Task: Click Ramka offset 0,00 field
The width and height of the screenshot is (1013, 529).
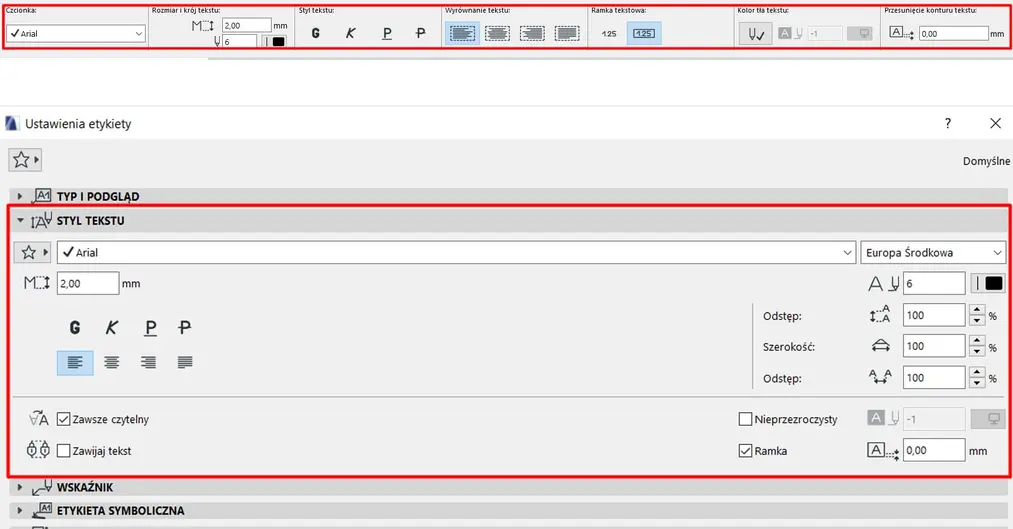Action: (934, 450)
